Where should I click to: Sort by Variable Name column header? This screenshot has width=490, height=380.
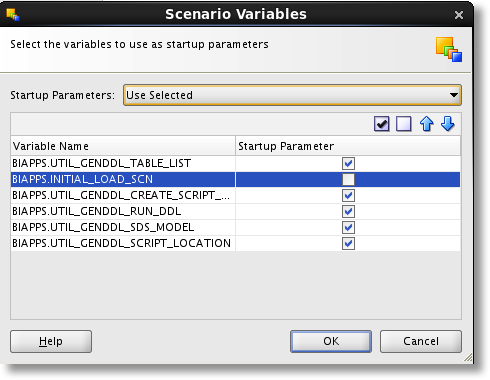click(x=123, y=146)
